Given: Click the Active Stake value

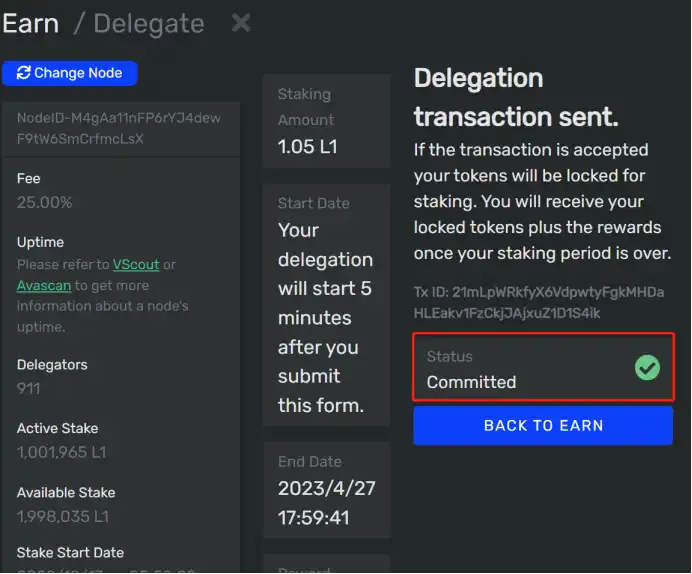Looking at the screenshot, I should coord(61,452).
